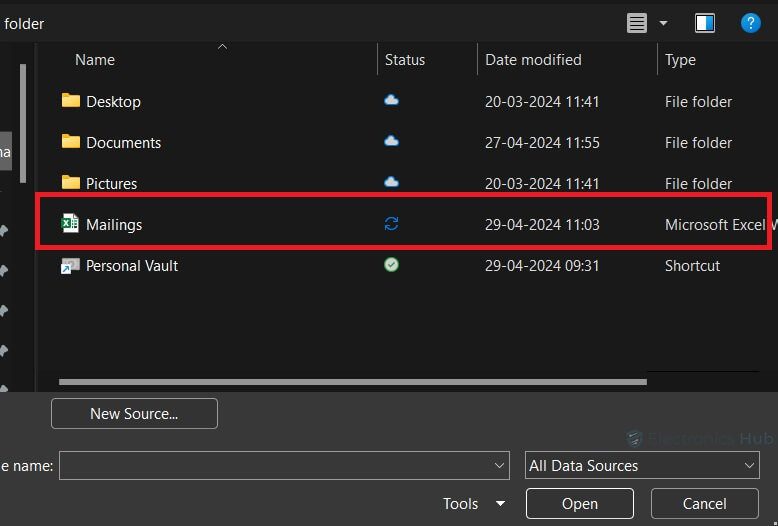Image resolution: width=778 pixels, height=526 pixels.
Task: Toggle the preview pane icon
Action: [705, 23]
